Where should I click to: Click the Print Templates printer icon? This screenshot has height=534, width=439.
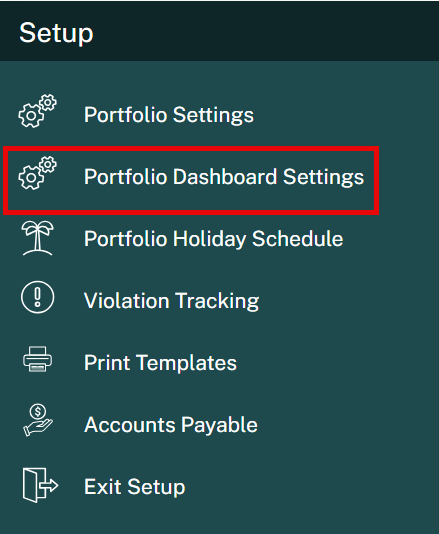click(37, 359)
